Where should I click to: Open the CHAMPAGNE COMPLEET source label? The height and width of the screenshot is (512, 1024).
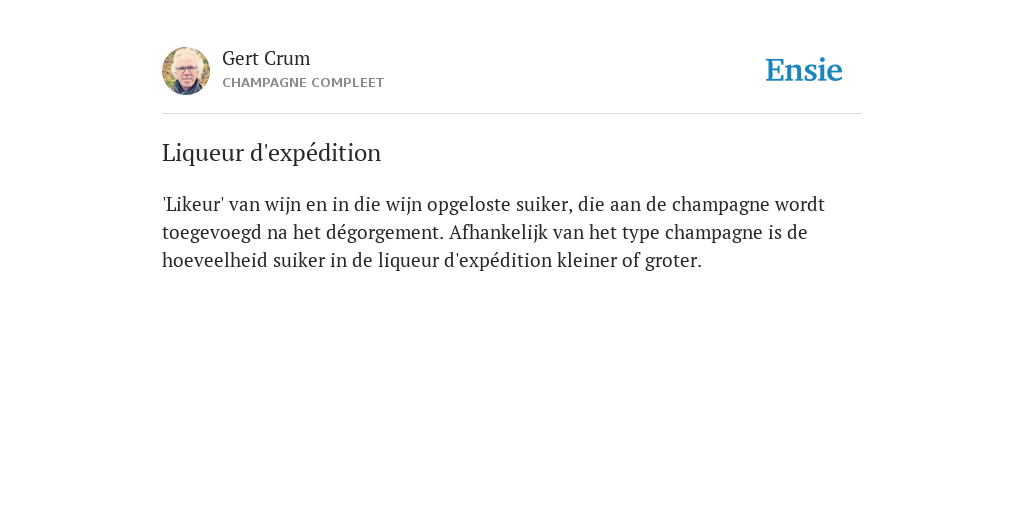point(303,83)
